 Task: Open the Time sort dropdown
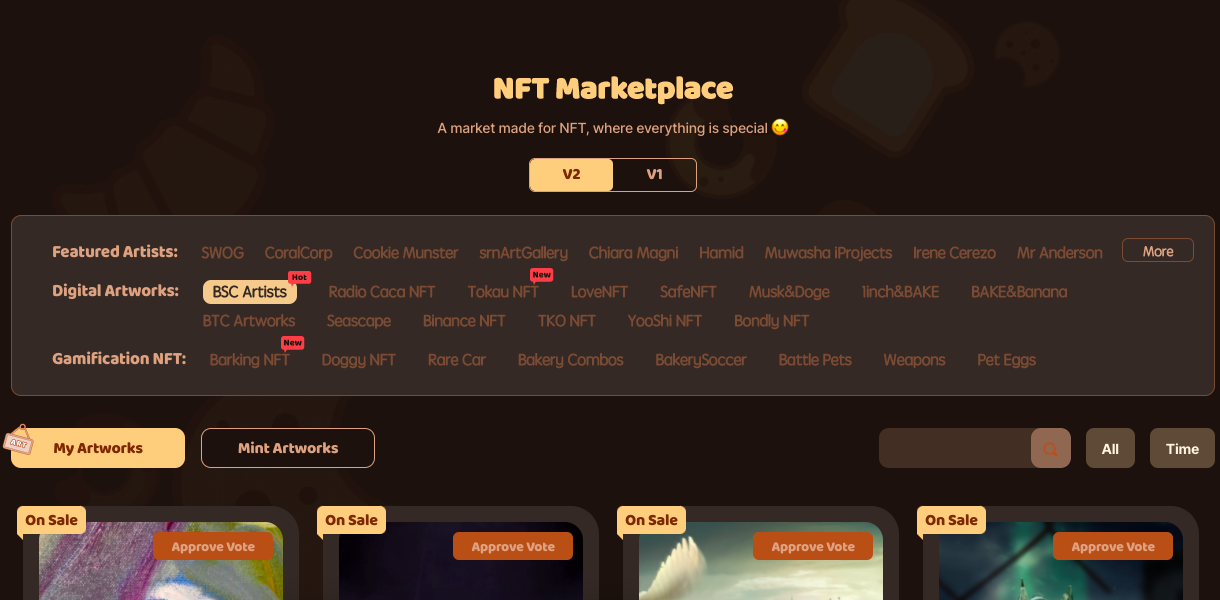click(1182, 448)
